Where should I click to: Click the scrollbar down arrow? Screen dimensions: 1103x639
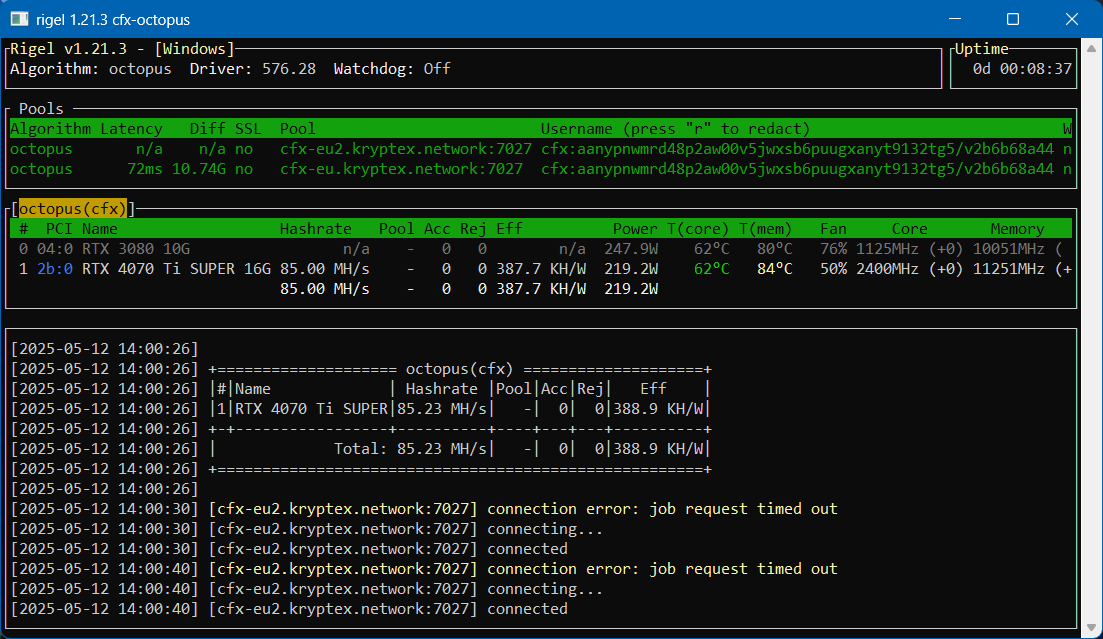(x=1091, y=627)
